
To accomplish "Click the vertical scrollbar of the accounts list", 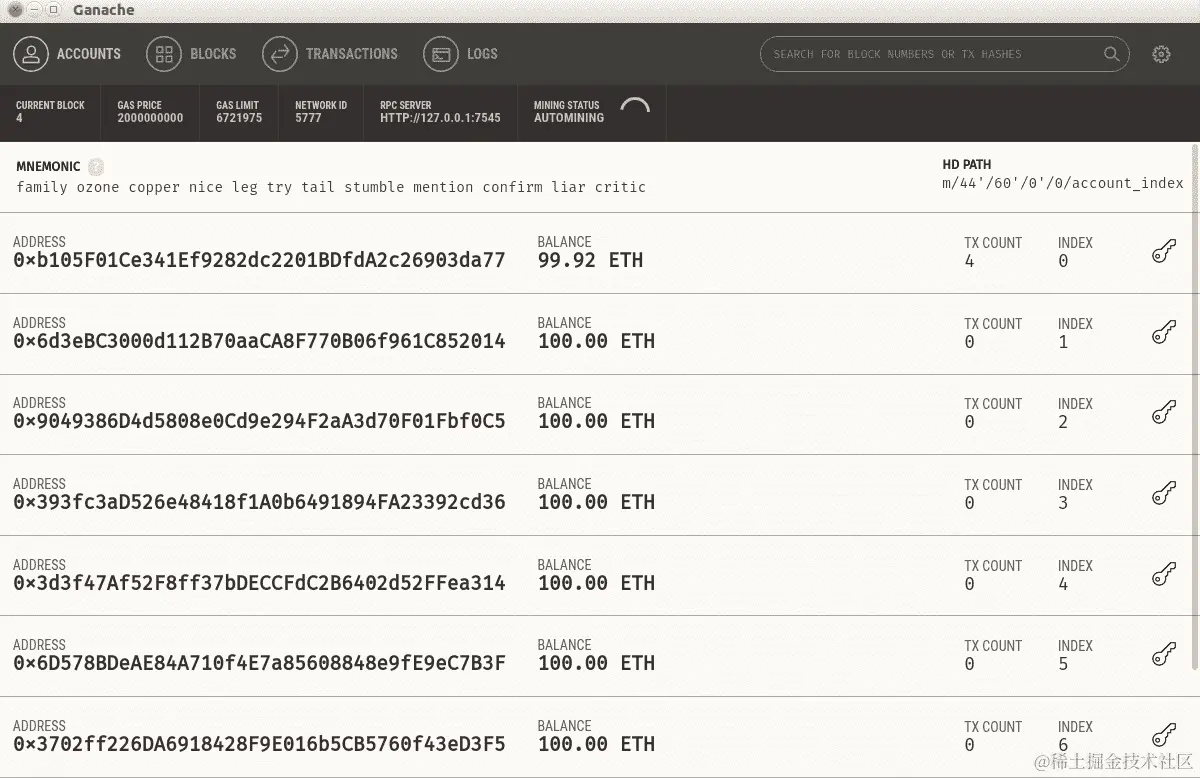I will click(1194, 405).
